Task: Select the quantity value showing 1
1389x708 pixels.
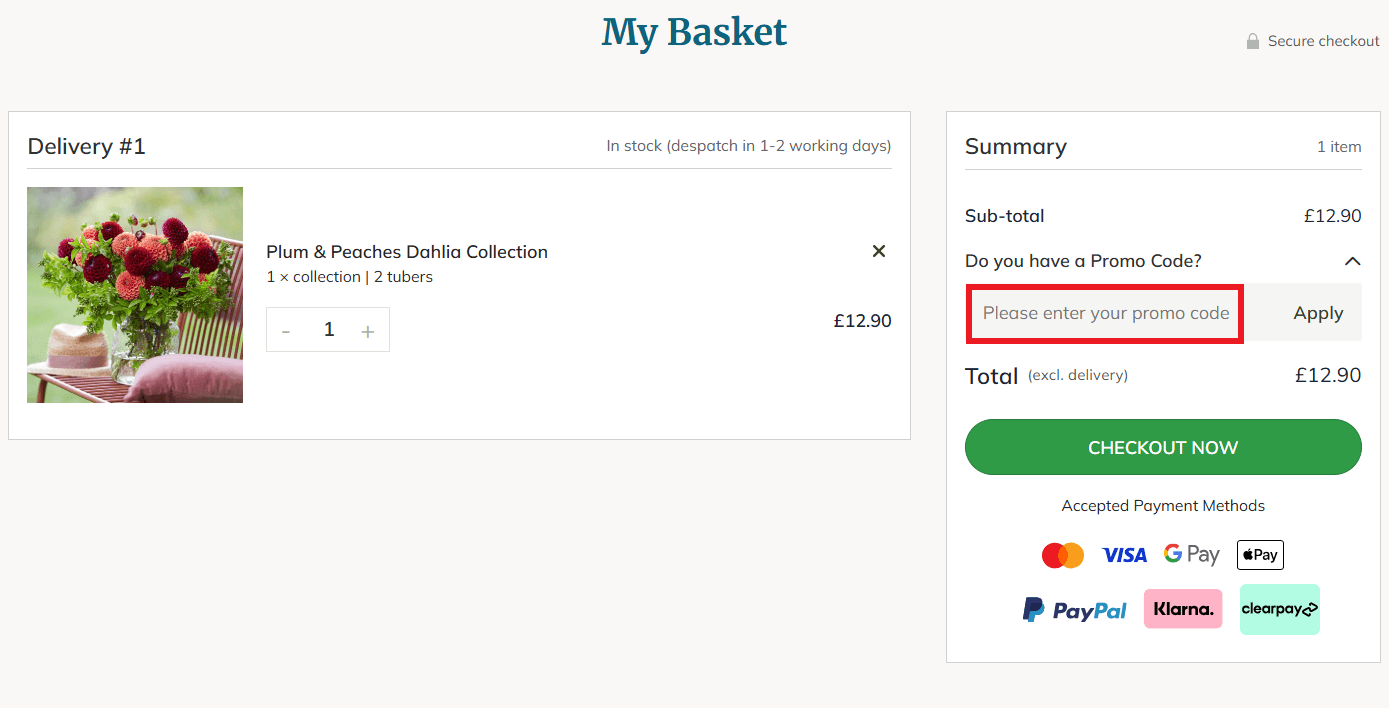Action: 328,329
